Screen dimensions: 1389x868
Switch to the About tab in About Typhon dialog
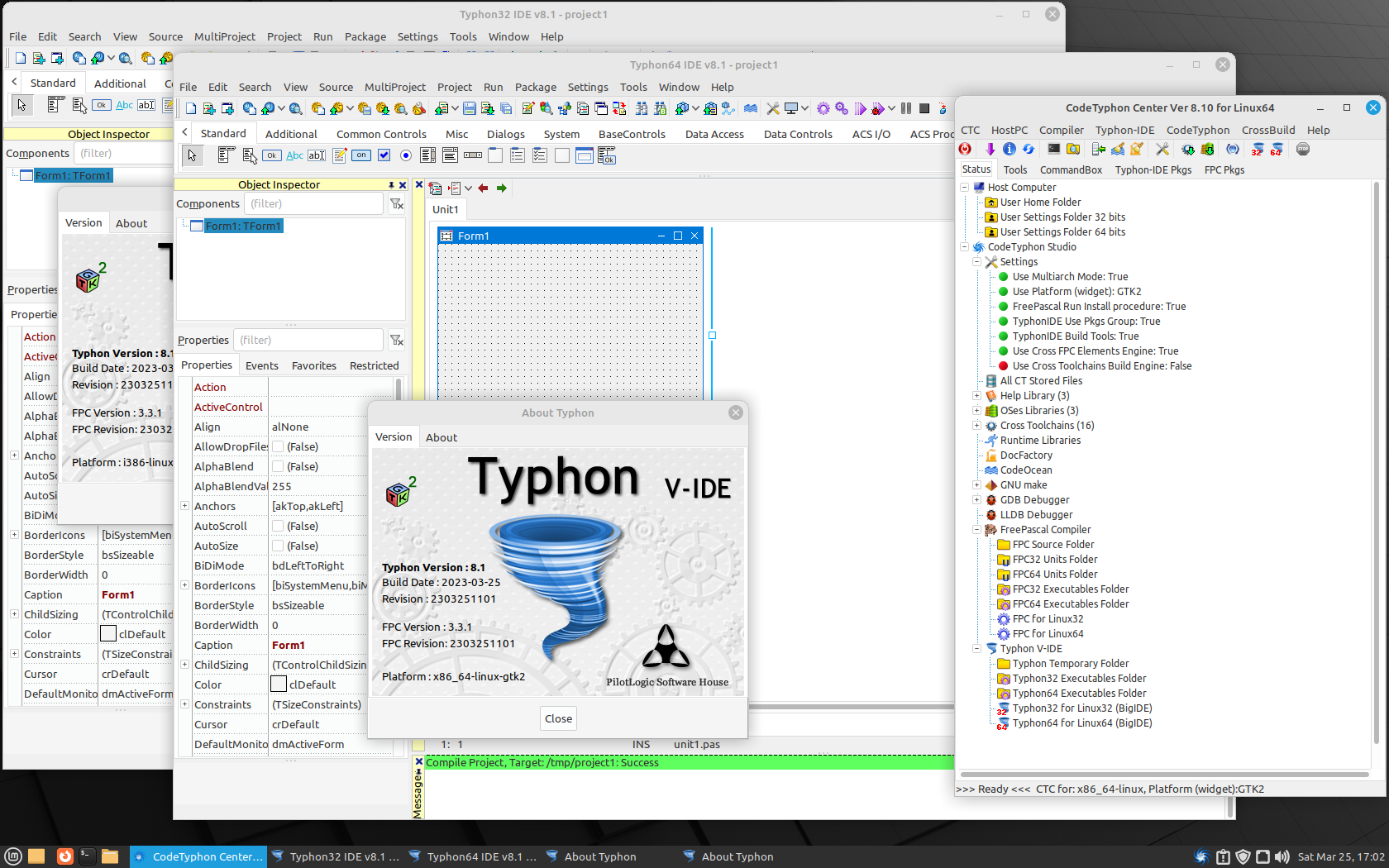point(442,437)
